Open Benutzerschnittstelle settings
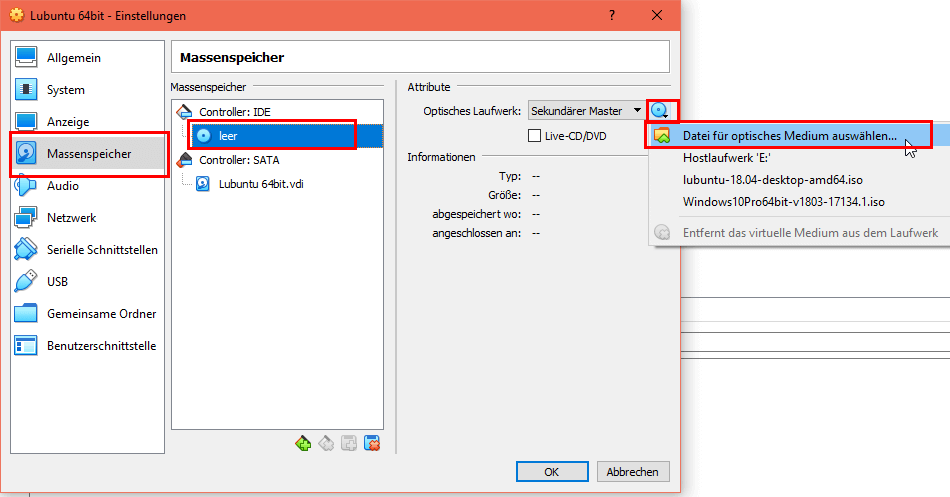The height and width of the screenshot is (497, 950). click(x=87, y=346)
